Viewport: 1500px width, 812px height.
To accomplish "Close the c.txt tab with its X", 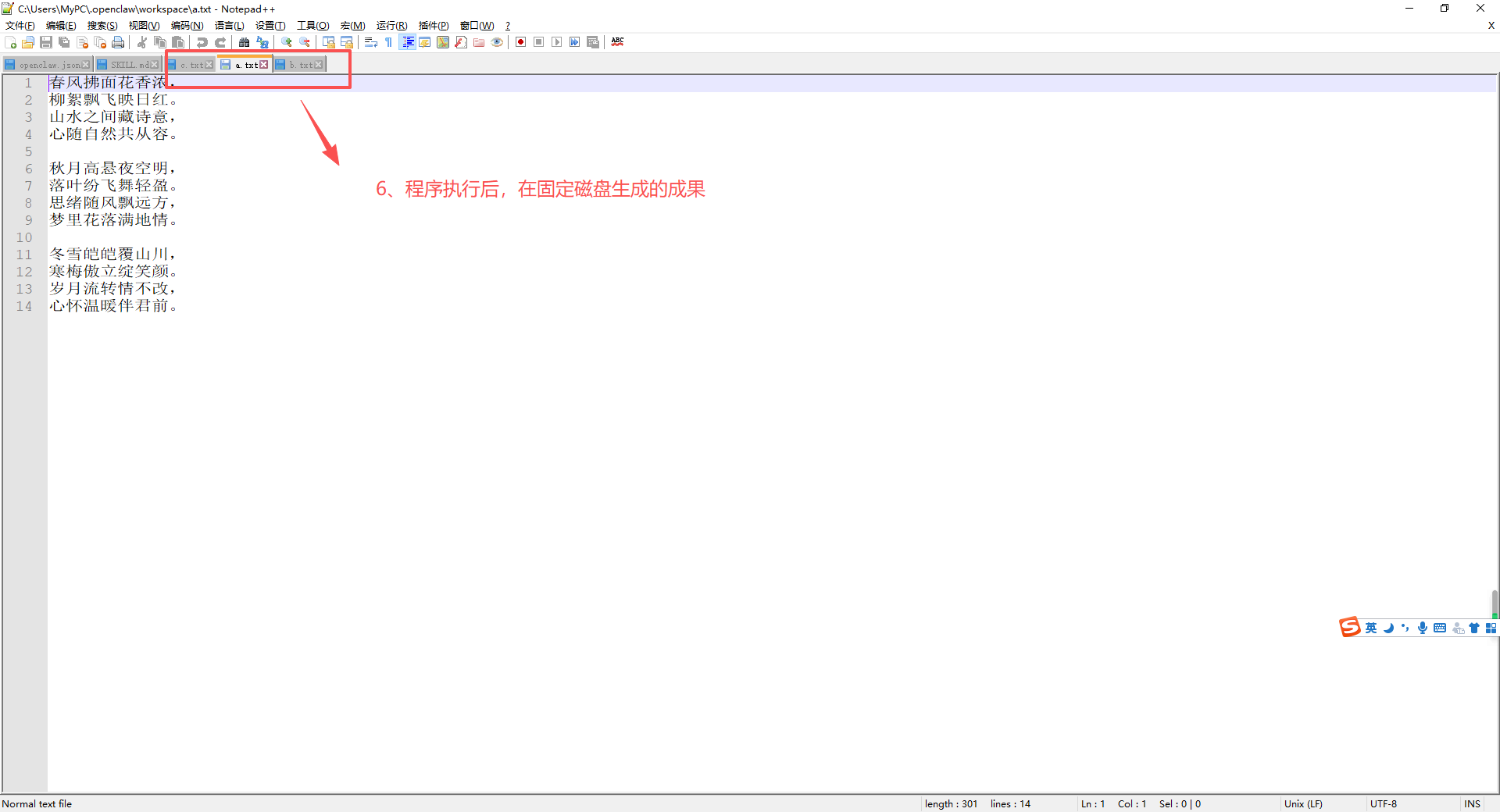I will click(x=209, y=65).
